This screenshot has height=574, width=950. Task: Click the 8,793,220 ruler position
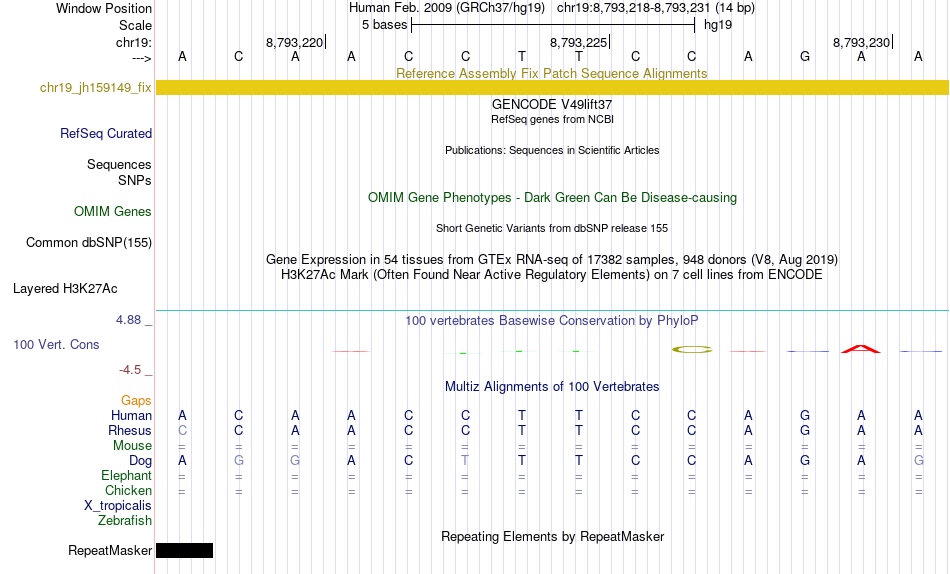point(294,42)
